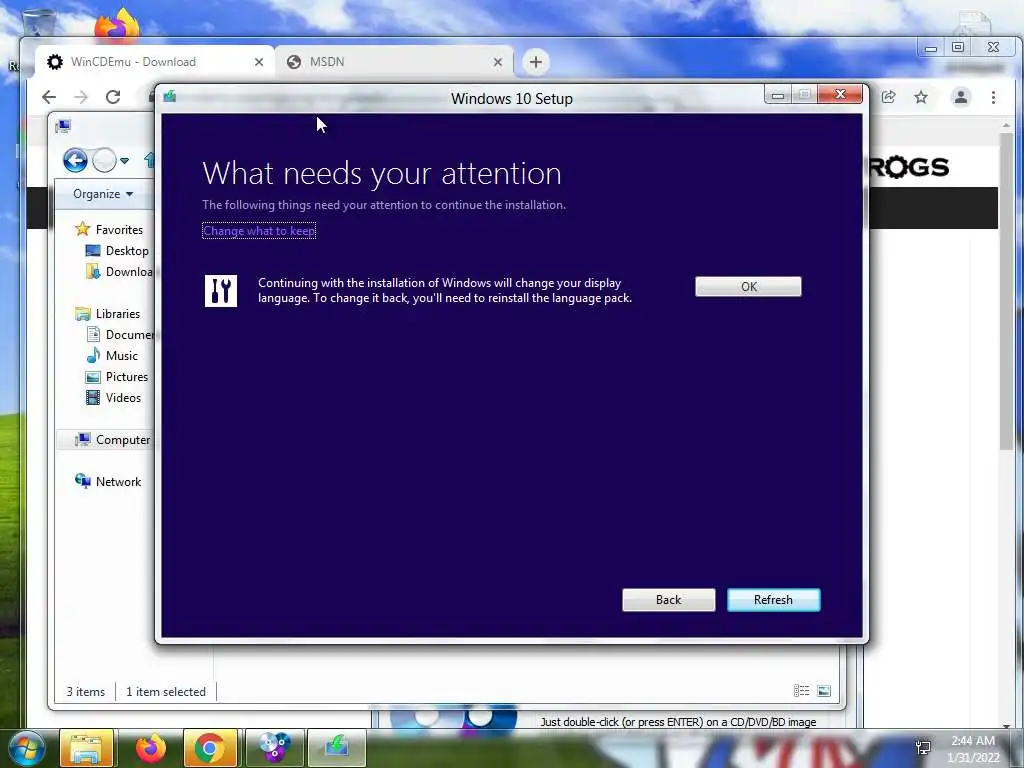Screen dimensions: 1024x768
Task: Open the disc media app in taskbar
Action: point(274,748)
